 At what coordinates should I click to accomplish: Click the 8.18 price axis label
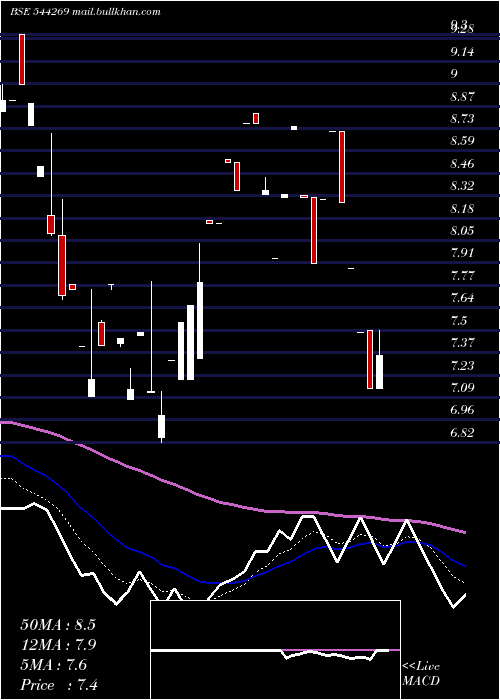click(x=462, y=208)
